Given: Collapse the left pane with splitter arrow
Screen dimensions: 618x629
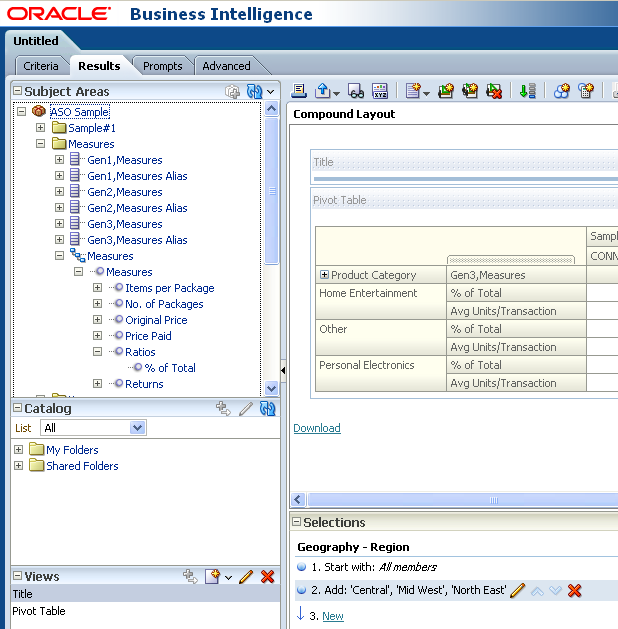Looking at the screenshot, I should pyautogui.click(x=283, y=370).
